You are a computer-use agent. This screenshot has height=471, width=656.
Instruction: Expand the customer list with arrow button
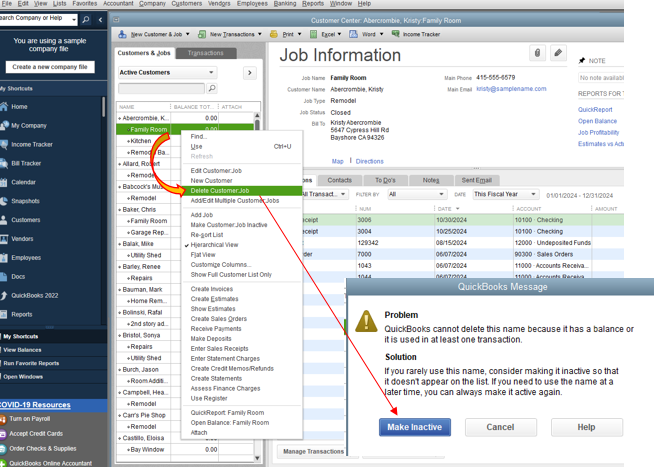coord(250,73)
